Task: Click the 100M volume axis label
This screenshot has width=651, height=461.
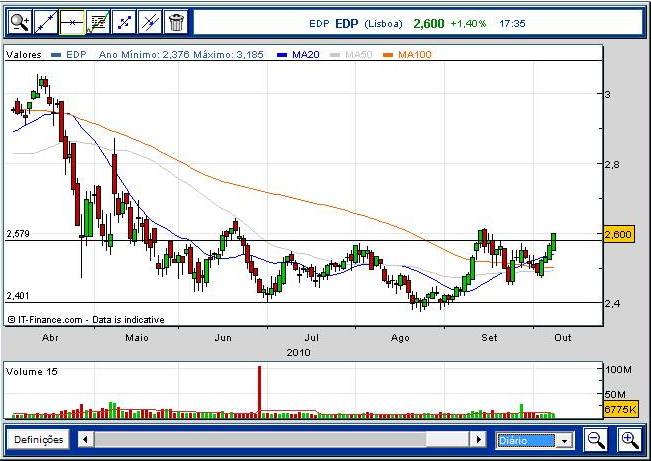Action: pos(619,370)
